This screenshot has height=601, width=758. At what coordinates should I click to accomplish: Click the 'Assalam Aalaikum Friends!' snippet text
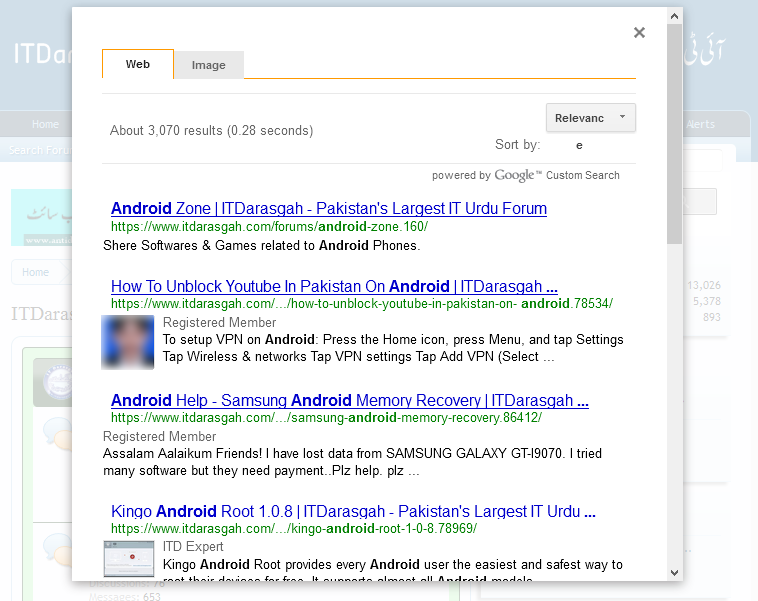[352, 462]
